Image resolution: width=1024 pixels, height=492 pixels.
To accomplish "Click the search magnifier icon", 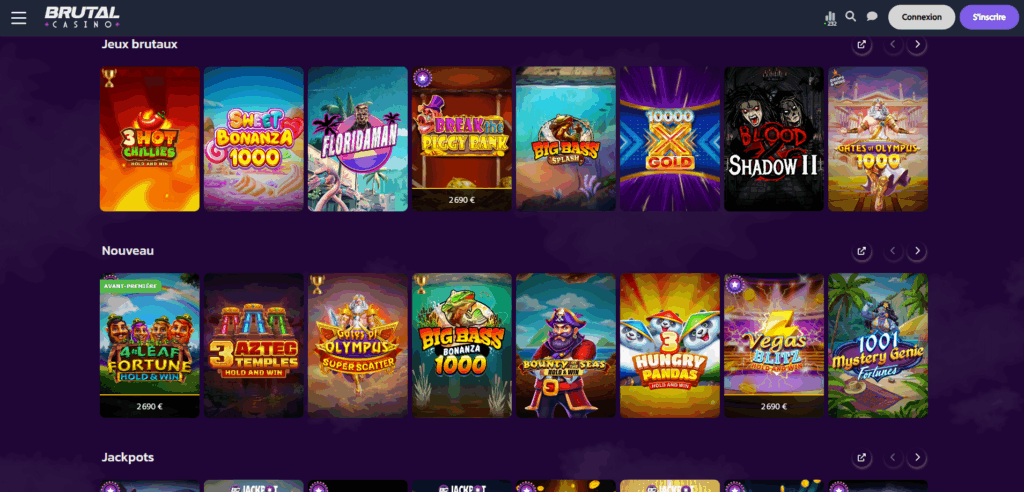I will pyautogui.click(x=850, y=16).
